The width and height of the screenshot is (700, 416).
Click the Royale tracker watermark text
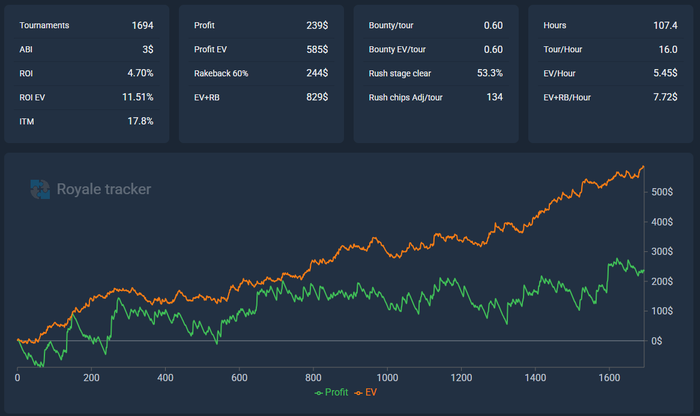coord(104,189)
